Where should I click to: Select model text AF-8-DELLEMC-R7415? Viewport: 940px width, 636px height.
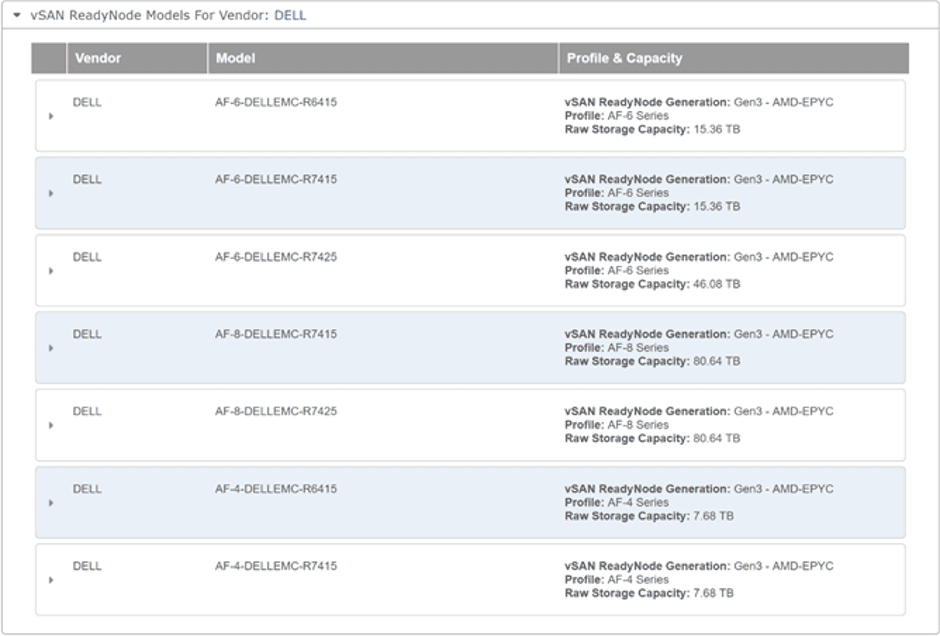tap(276, 334)
